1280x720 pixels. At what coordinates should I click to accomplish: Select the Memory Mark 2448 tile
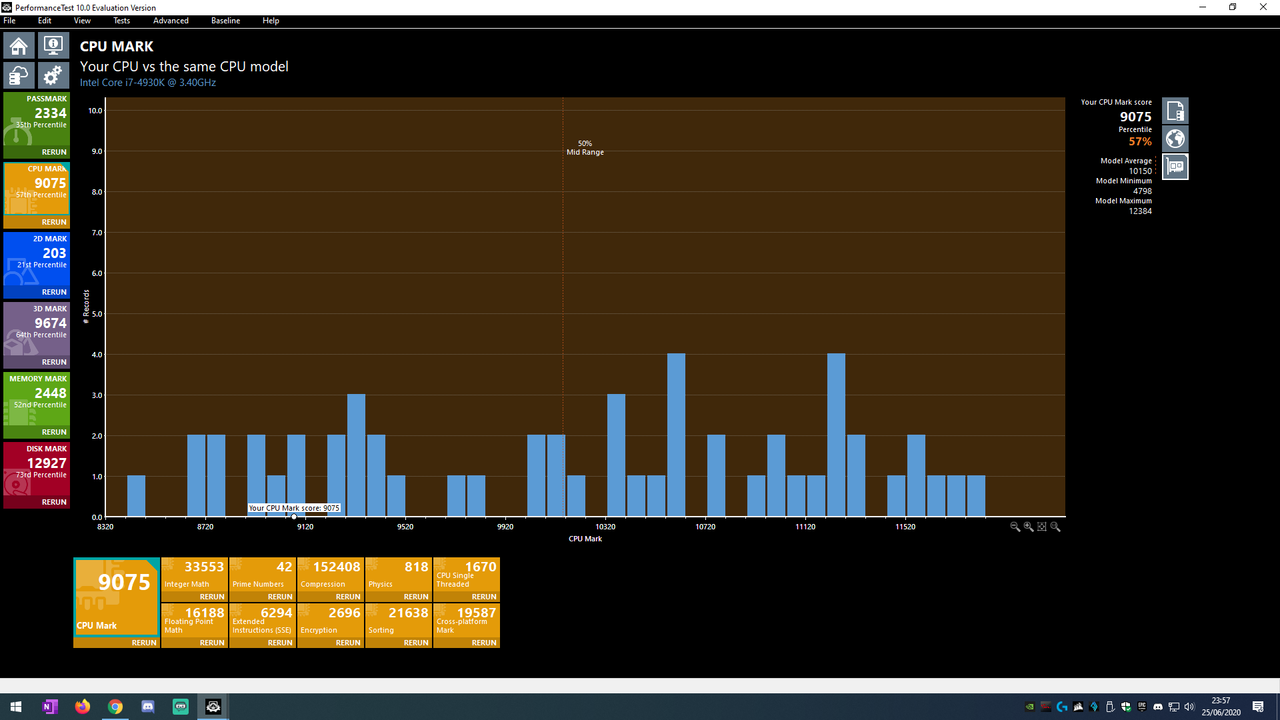pyautogui.click(x=37, y=400)
